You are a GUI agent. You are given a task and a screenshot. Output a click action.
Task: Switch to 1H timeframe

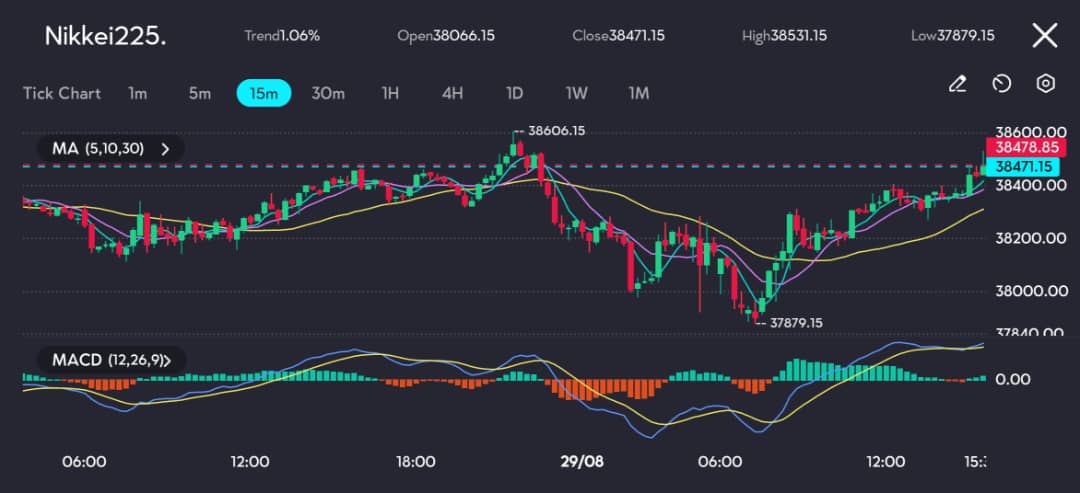click(390, 93)
